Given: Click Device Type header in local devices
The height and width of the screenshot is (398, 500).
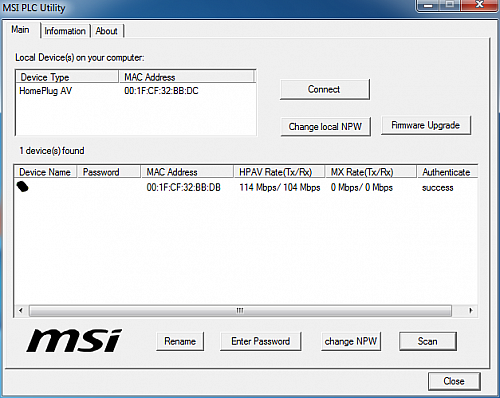Looking at the screenshot, I should click(x=68, y=77).
